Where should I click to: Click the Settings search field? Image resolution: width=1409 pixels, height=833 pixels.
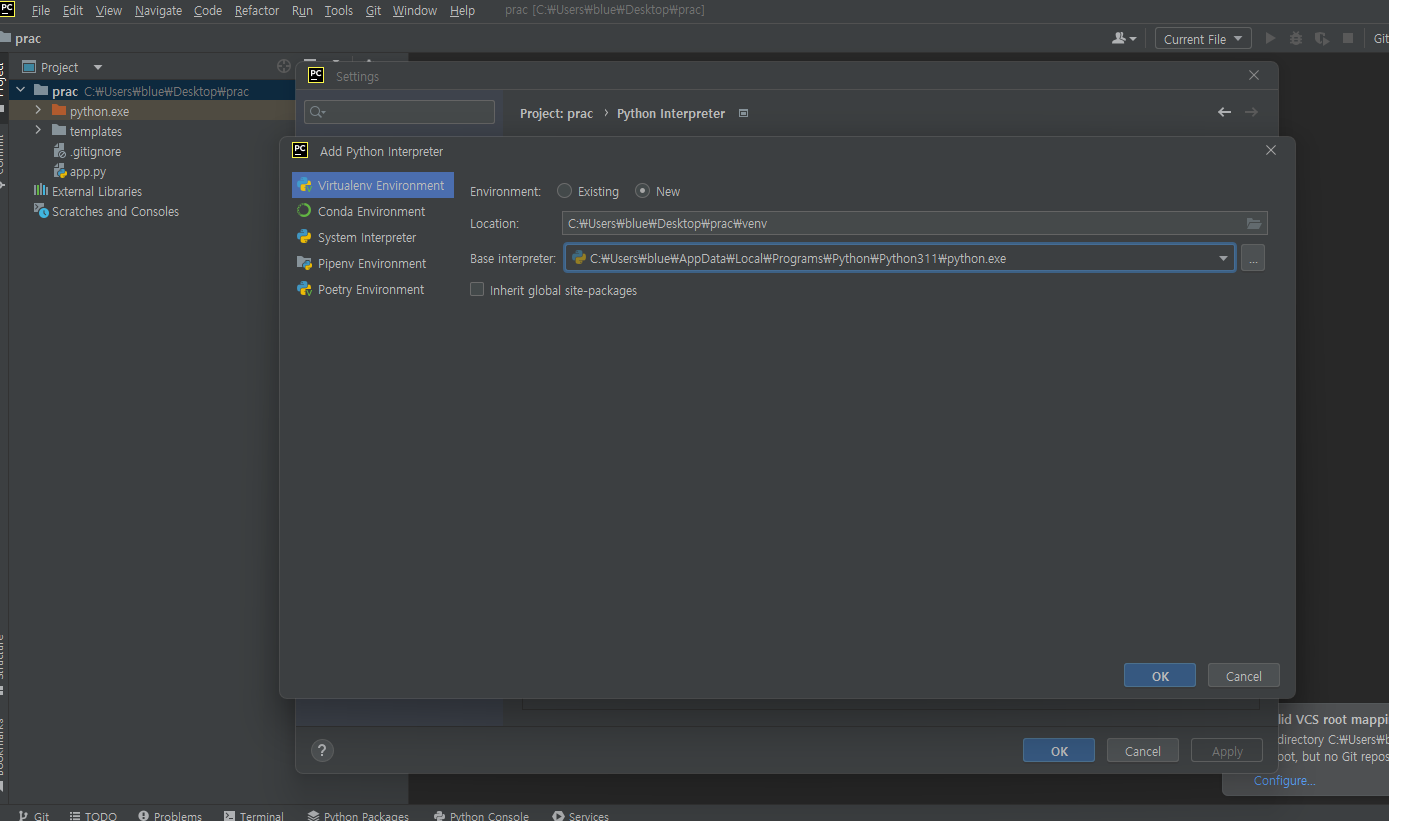pyautogui.click(x=400, y=112)
